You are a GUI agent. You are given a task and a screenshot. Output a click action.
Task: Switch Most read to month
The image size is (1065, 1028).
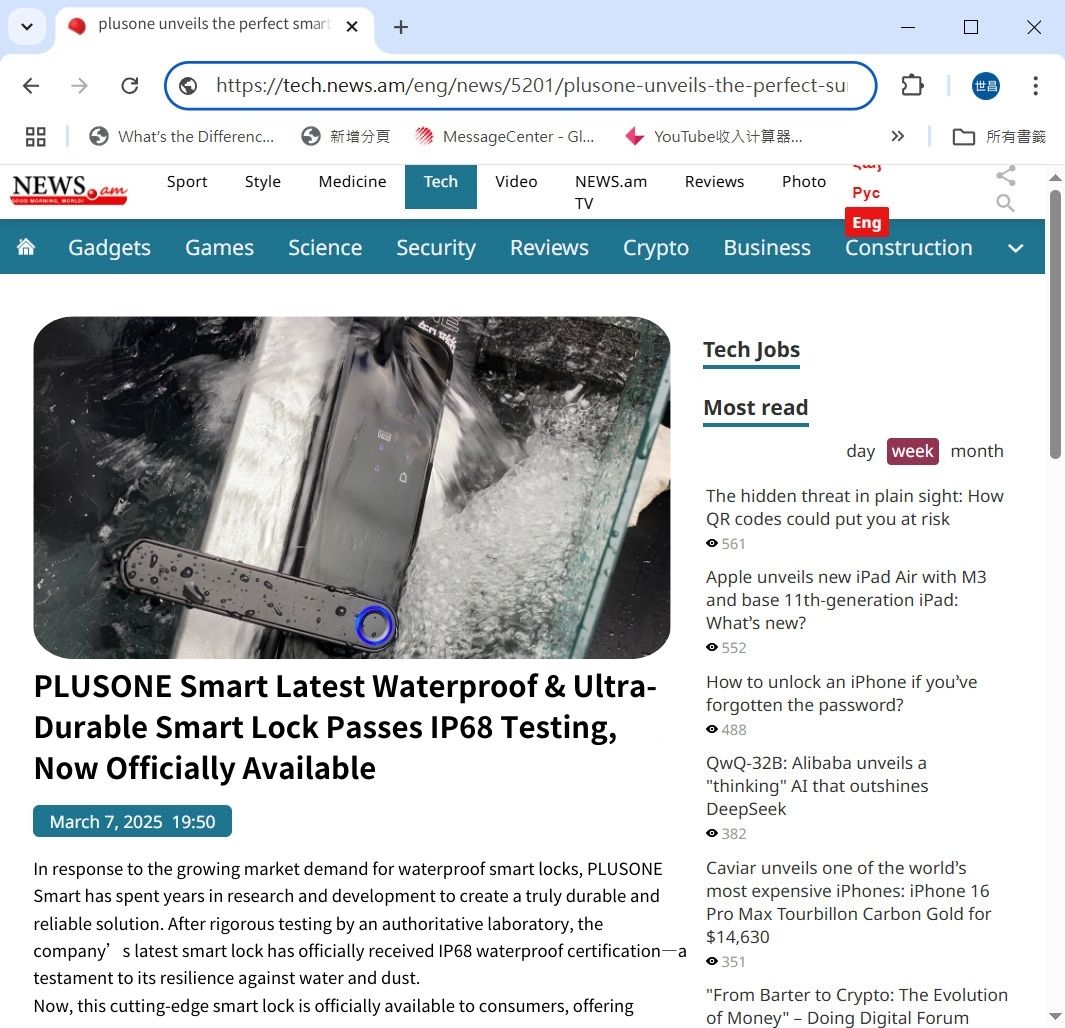tap(977, 451)
